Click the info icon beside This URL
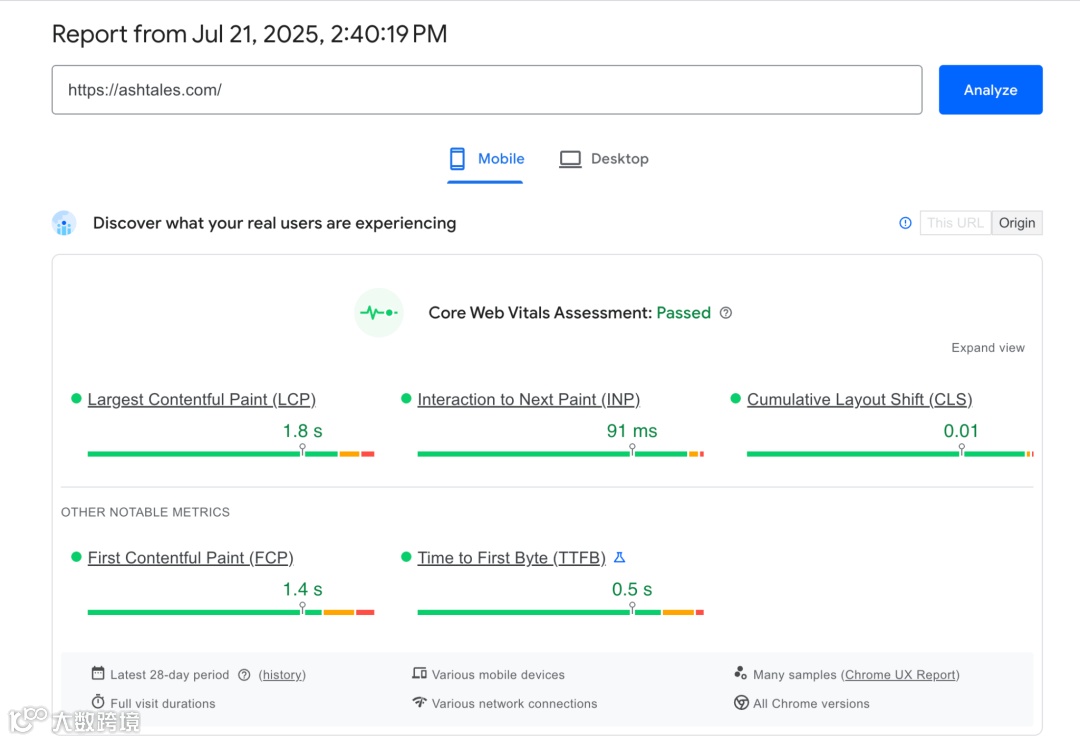The height and width of the screenshot is (741, 1080). tap(905, 223)
